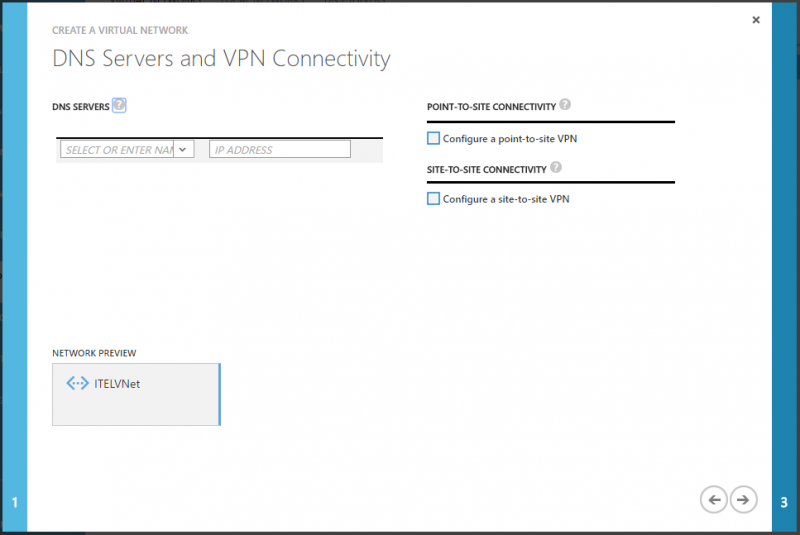The image size is (800, 535).
Task: Enable Configure a point-to-site VPN checkbox
Action: [433, 138]
